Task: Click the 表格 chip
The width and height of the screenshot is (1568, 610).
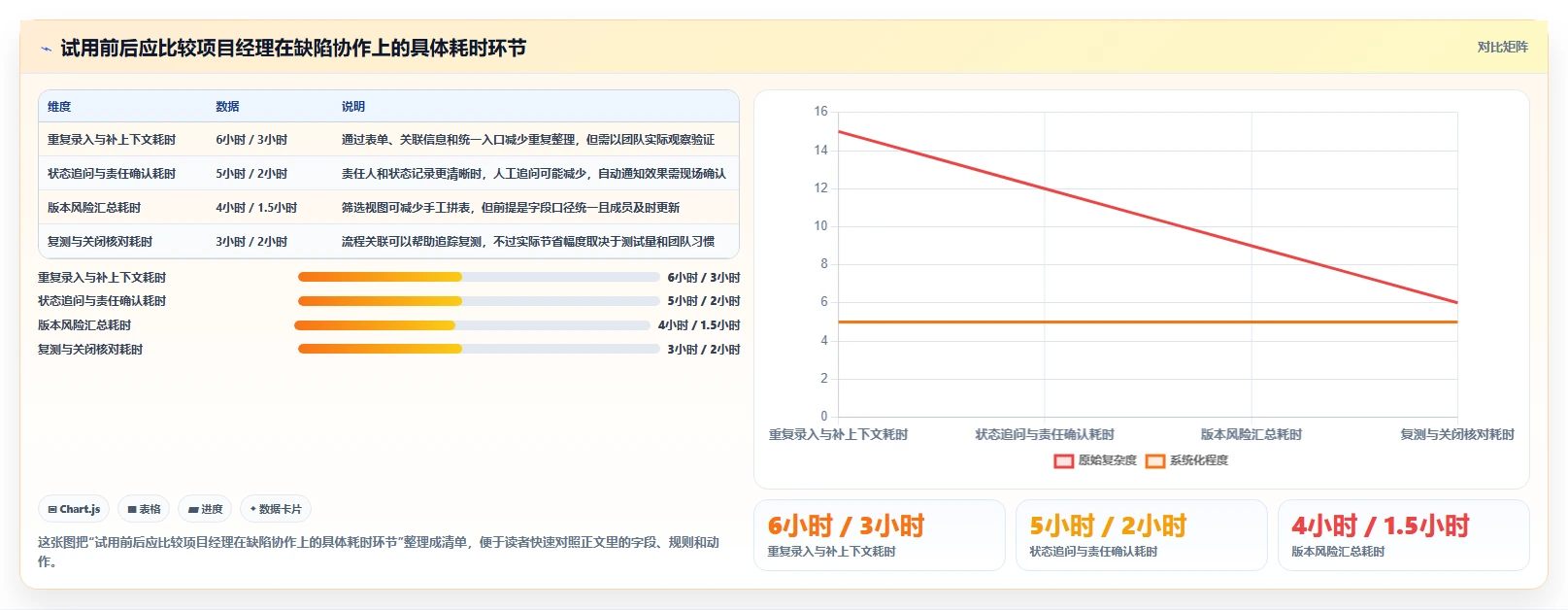Action: pyautogui.click(x=144, y=509)
